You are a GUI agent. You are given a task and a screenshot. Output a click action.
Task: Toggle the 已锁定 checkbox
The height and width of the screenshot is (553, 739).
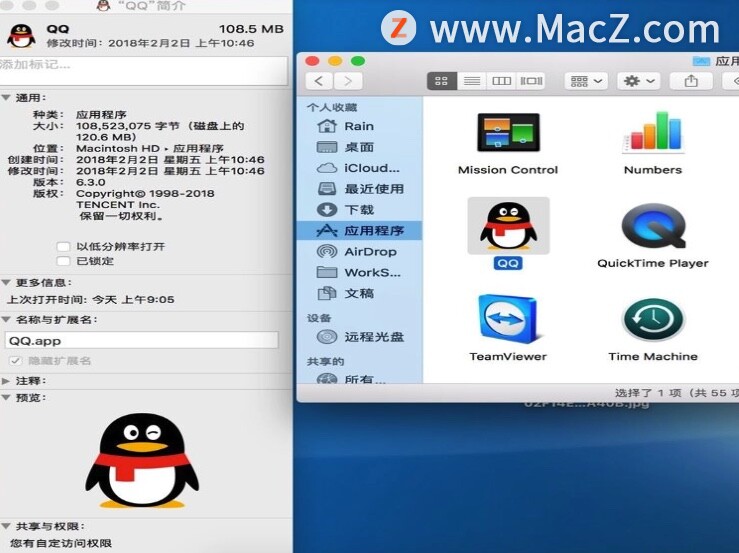63,261
